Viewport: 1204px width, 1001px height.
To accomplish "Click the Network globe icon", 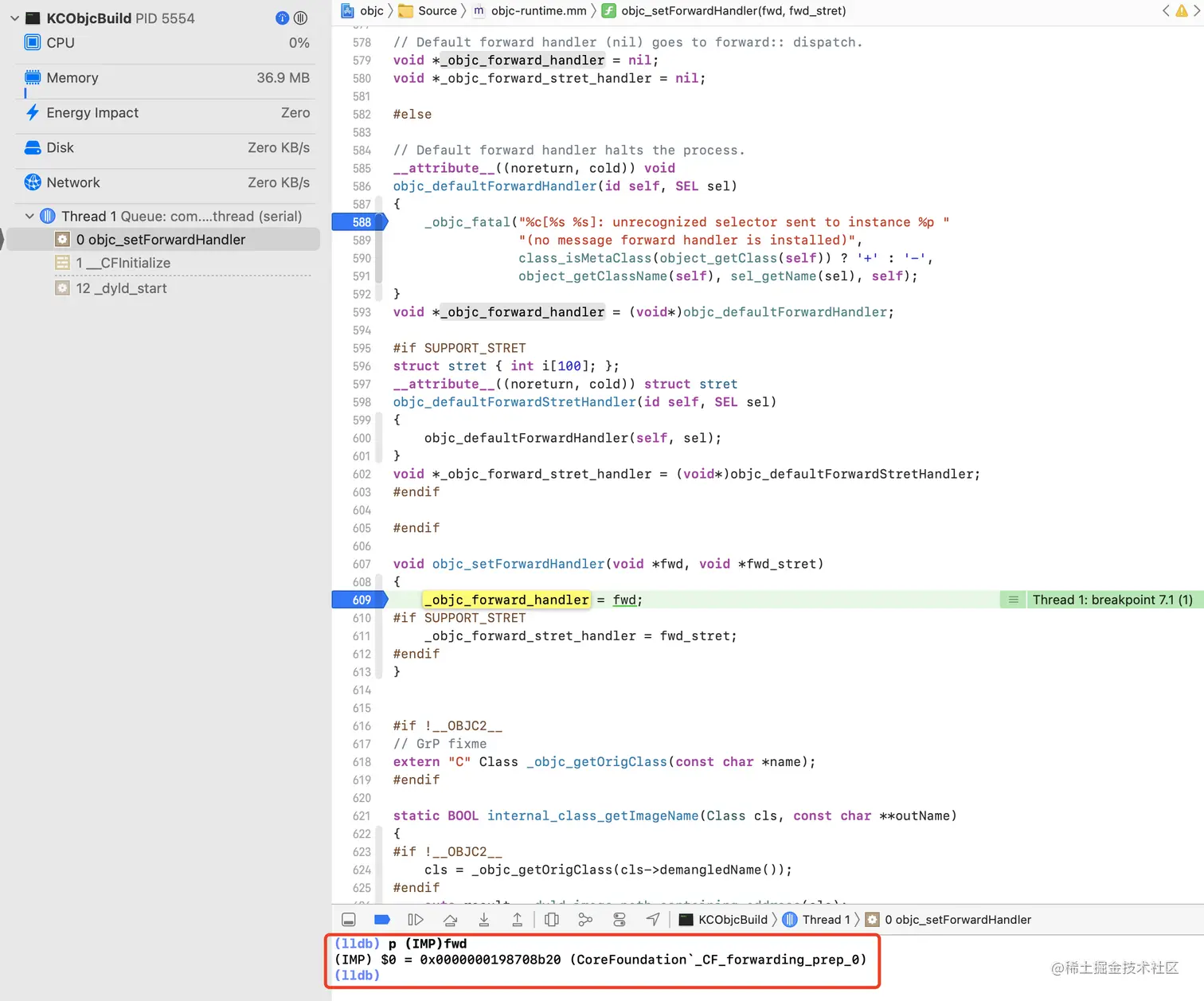I will (x=33, y=182).
